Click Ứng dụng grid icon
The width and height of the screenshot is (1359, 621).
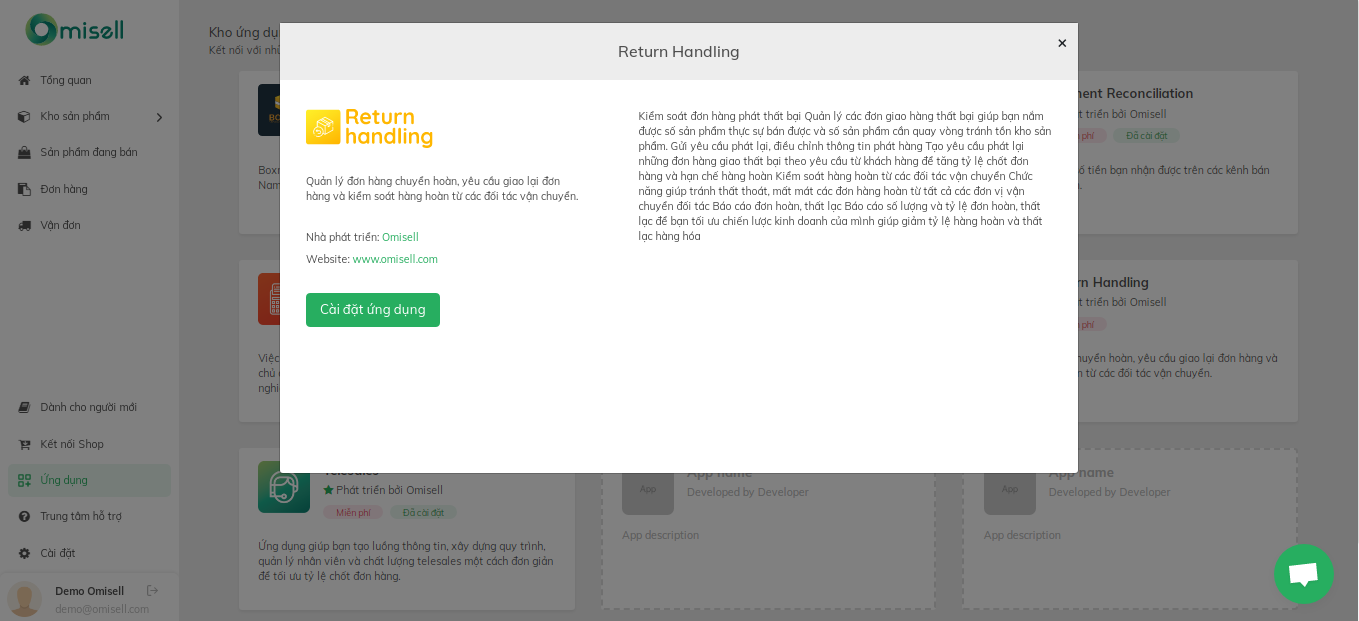point(24,480)
